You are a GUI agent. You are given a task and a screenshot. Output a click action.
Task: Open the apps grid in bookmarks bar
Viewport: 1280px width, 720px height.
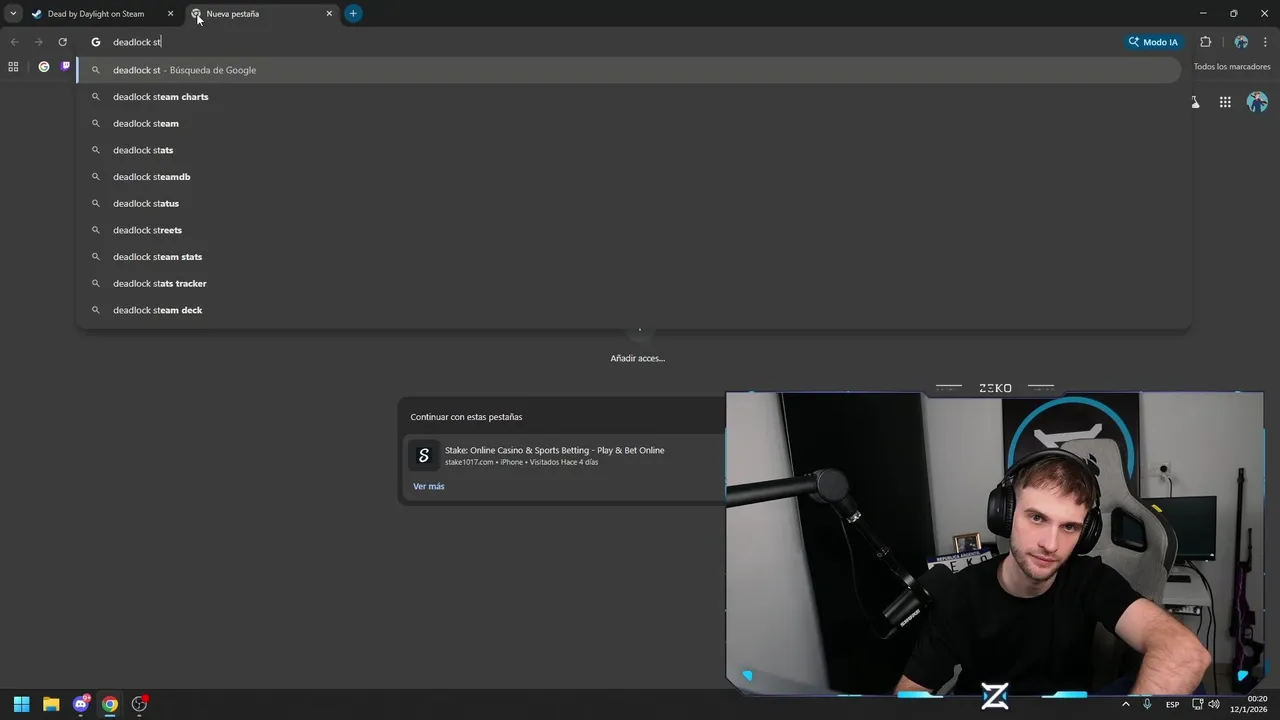13,67
